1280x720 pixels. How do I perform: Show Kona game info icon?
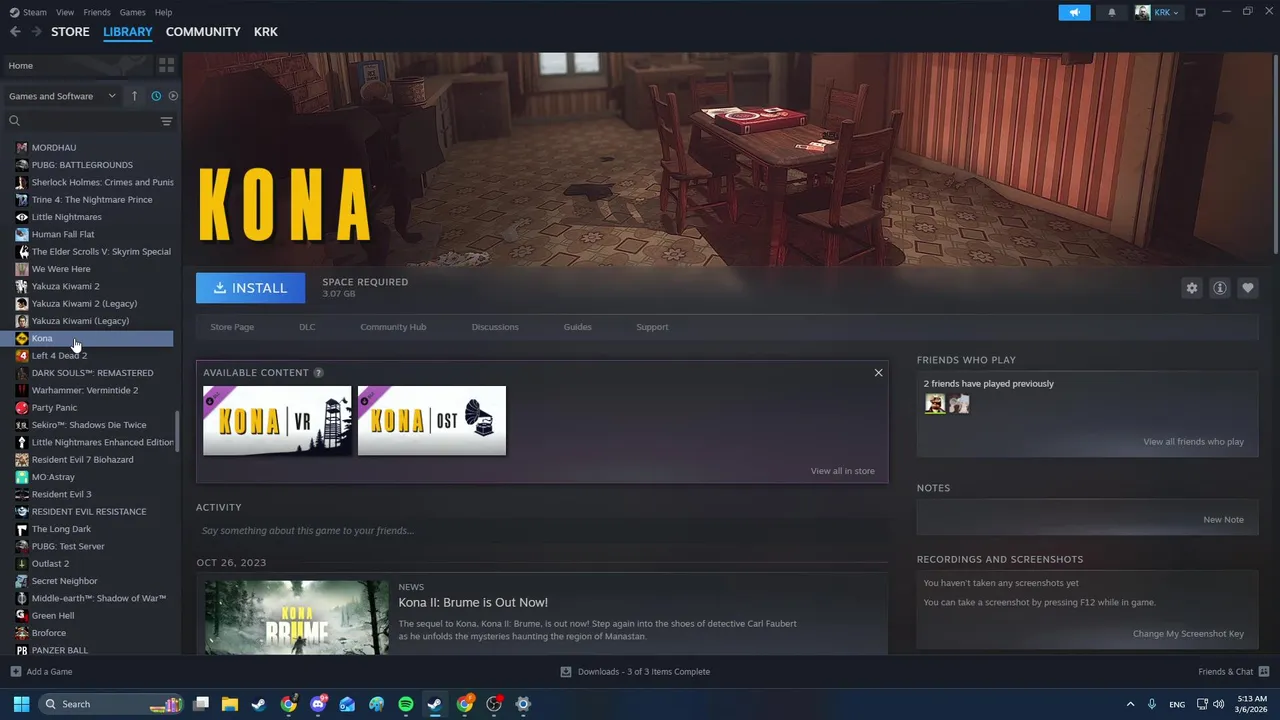[x=1220, y=288]
